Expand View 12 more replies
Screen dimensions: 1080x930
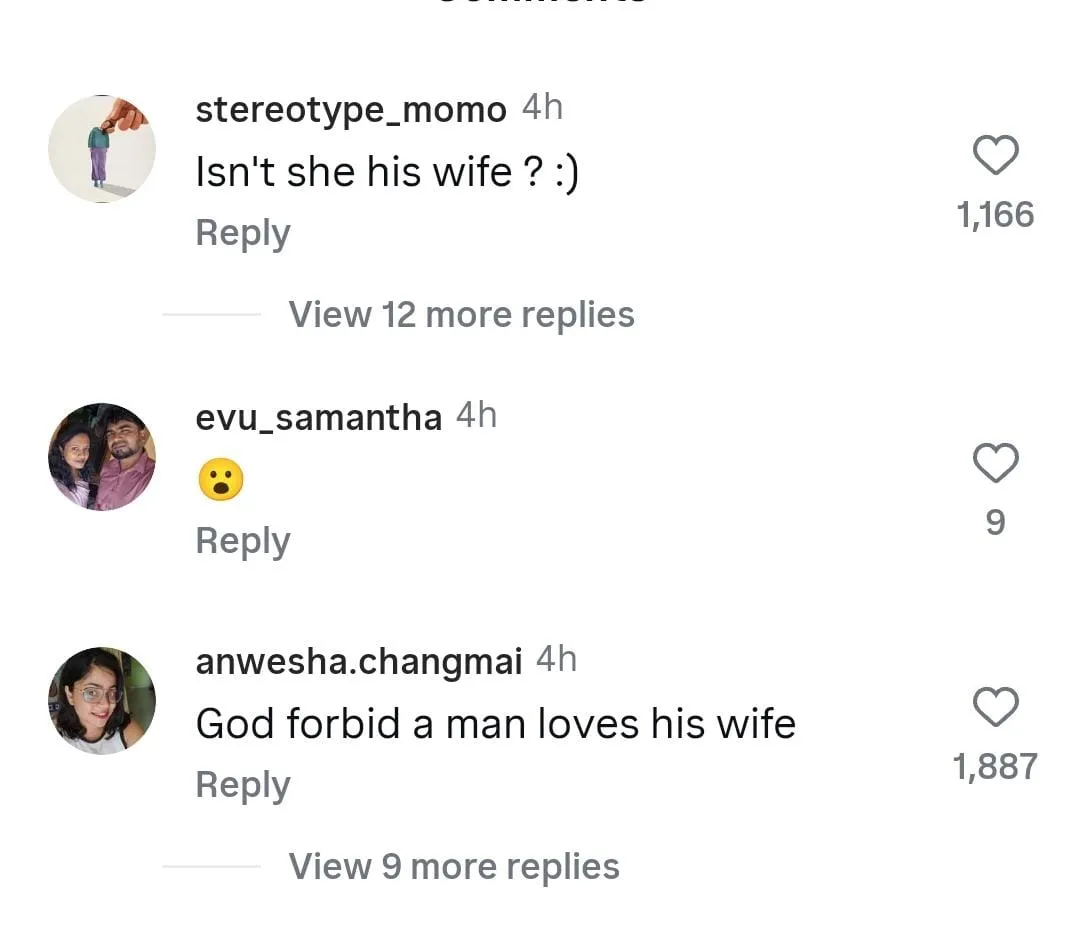pos(461,315)
